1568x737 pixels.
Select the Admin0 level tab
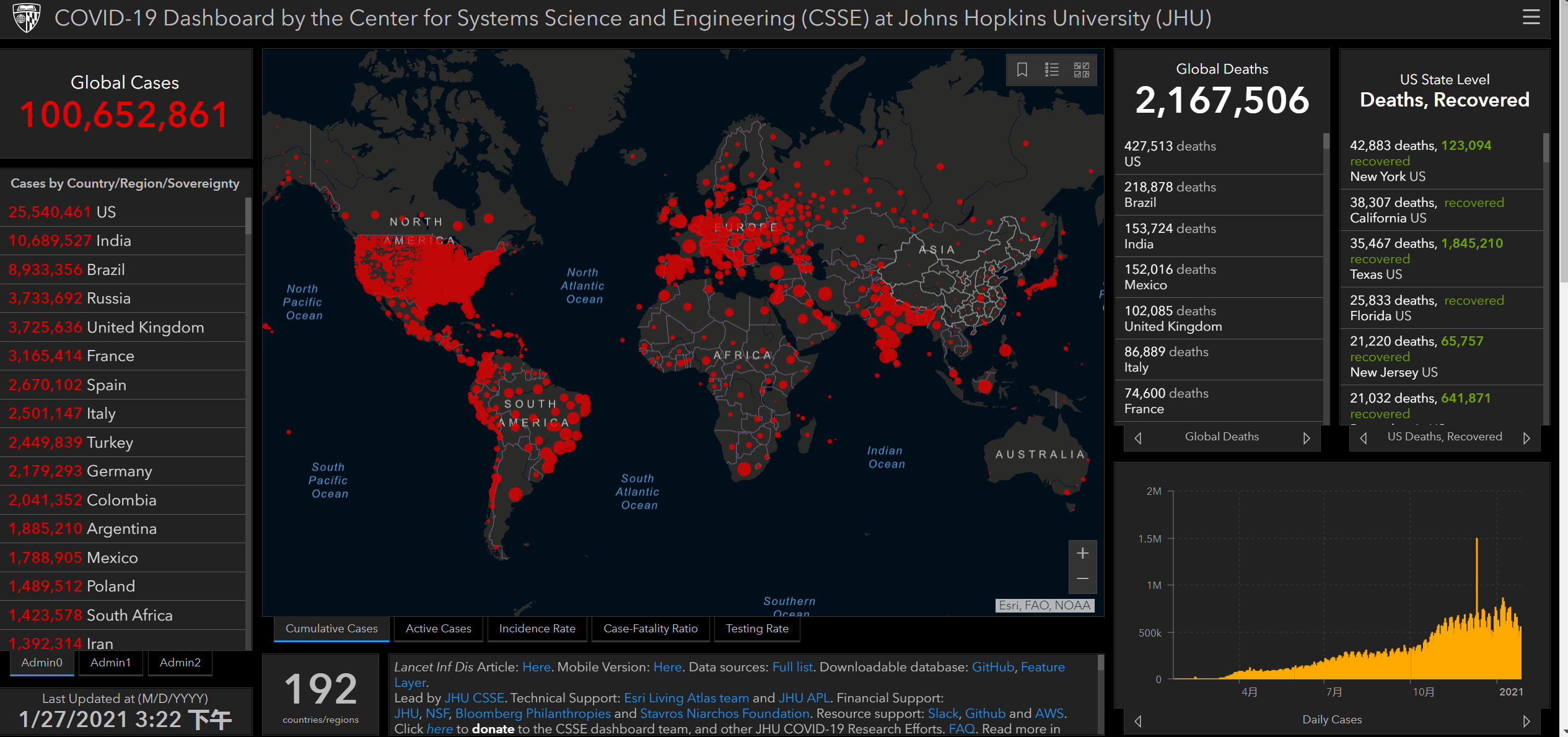pos(42,663)
